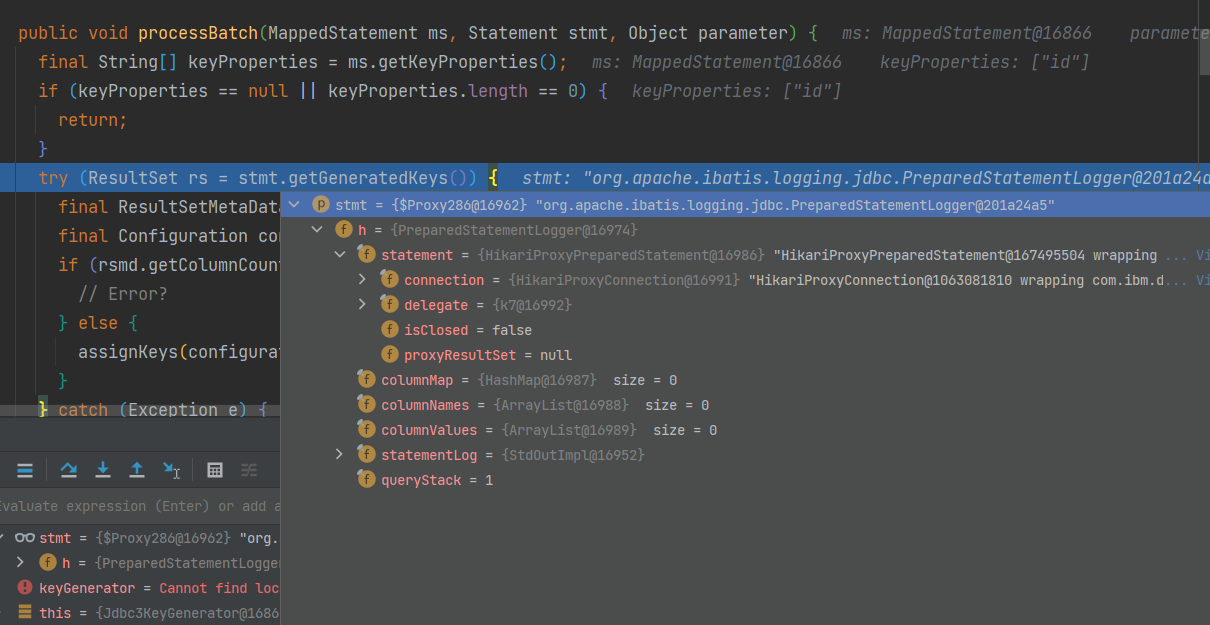Click the Step Out debugger icon
Screen dimensions: 1210x625
pyautogui.click(x=137, y=470)
